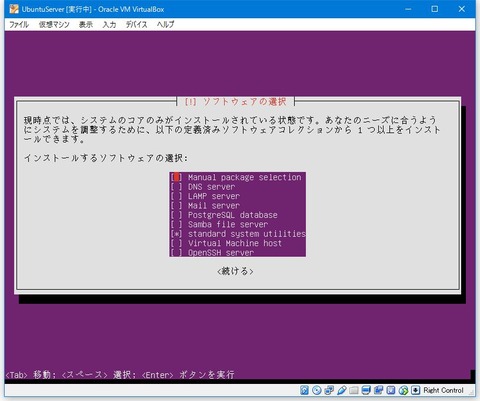The image size is (480, 401).
Task: Open the ヘルプ menu
Action: 166,24
